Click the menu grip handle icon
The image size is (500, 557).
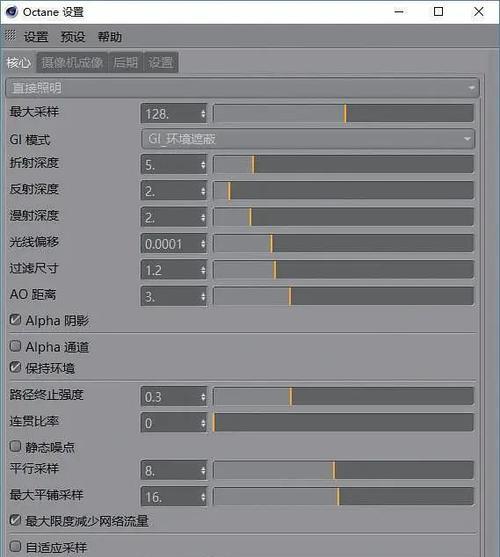[10, 35]
